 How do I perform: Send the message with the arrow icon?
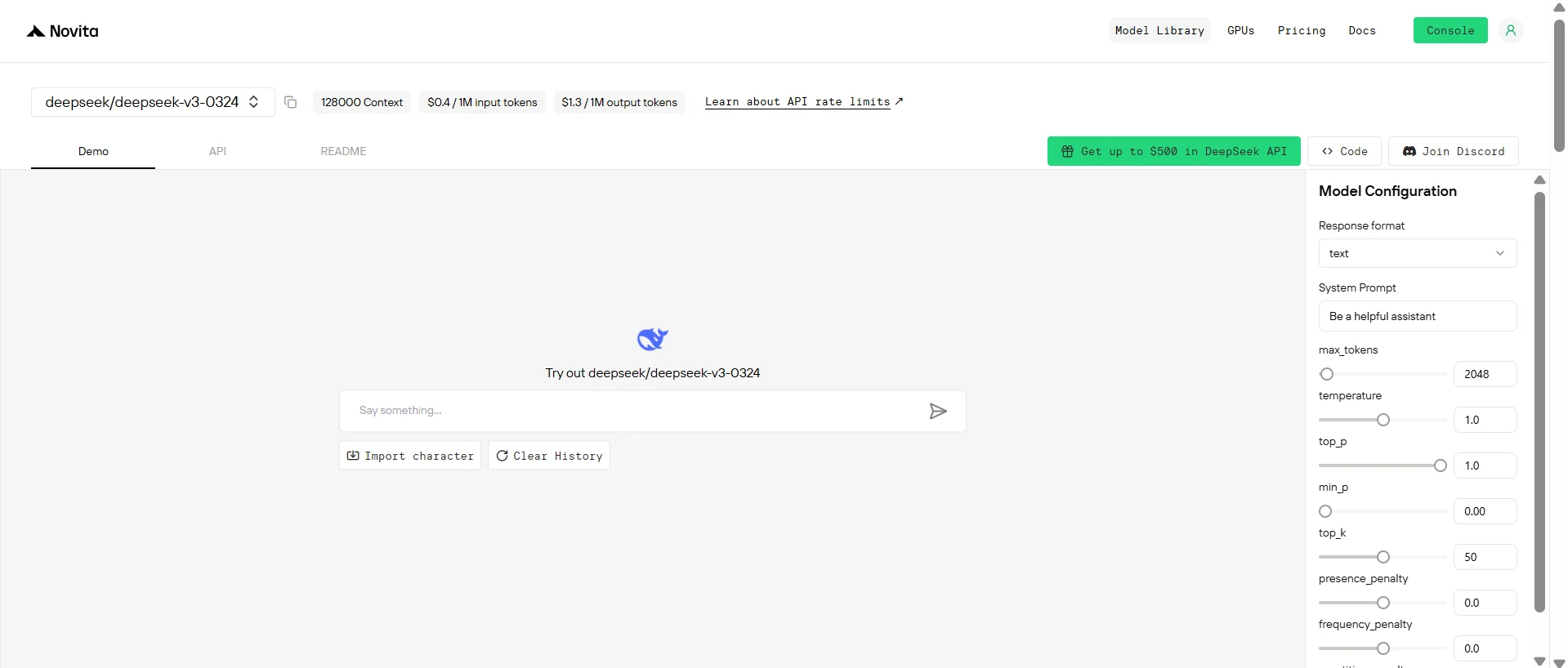point(938,411)
